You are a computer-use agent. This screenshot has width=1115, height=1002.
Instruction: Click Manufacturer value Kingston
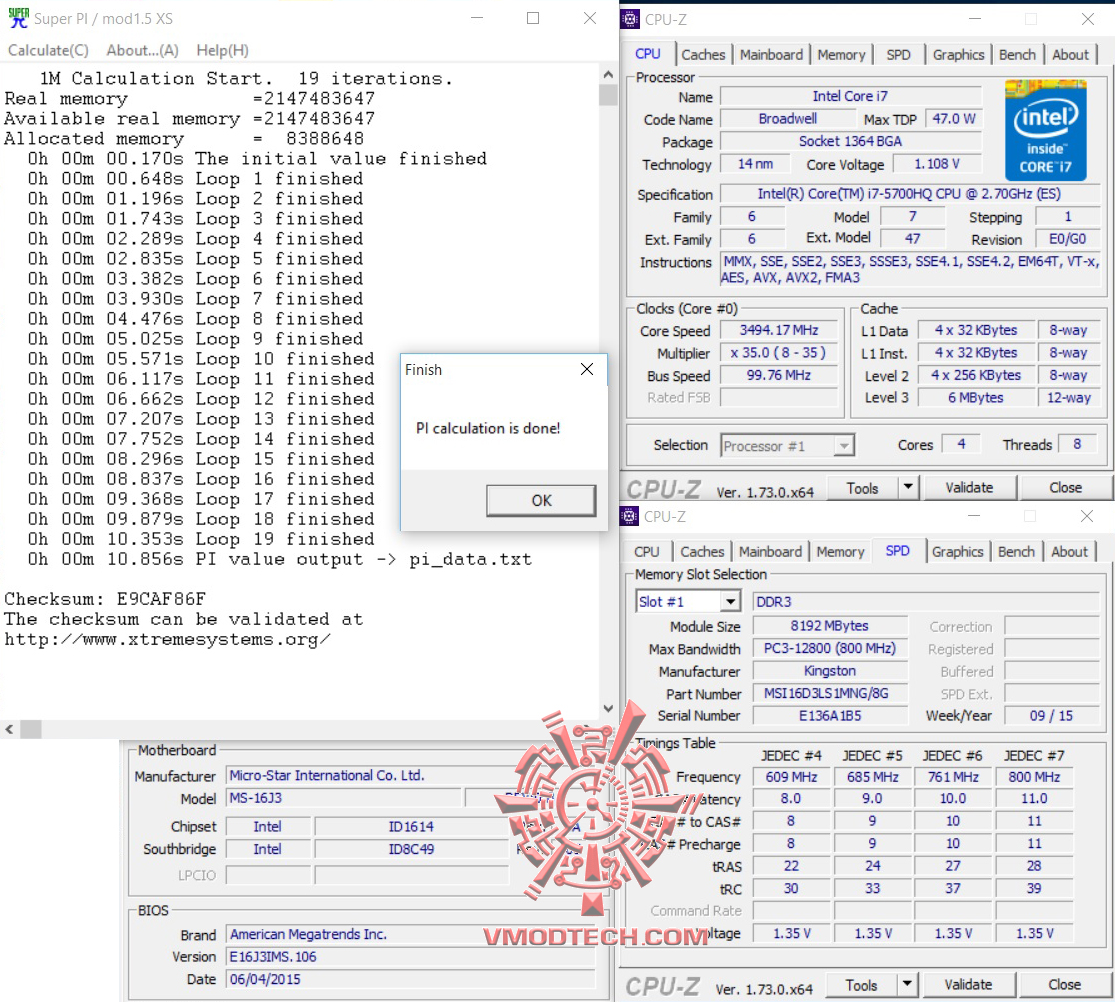(x=830, y=671)
